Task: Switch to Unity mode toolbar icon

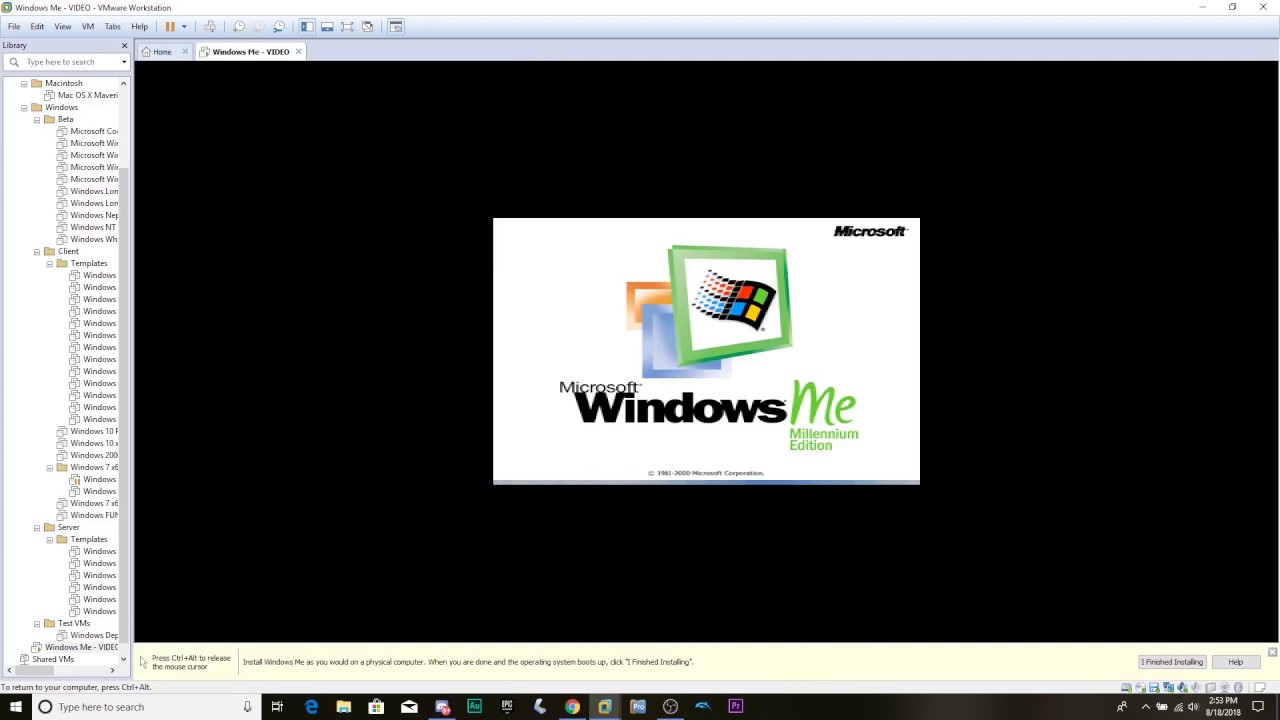Action: [x=367, y=27]
